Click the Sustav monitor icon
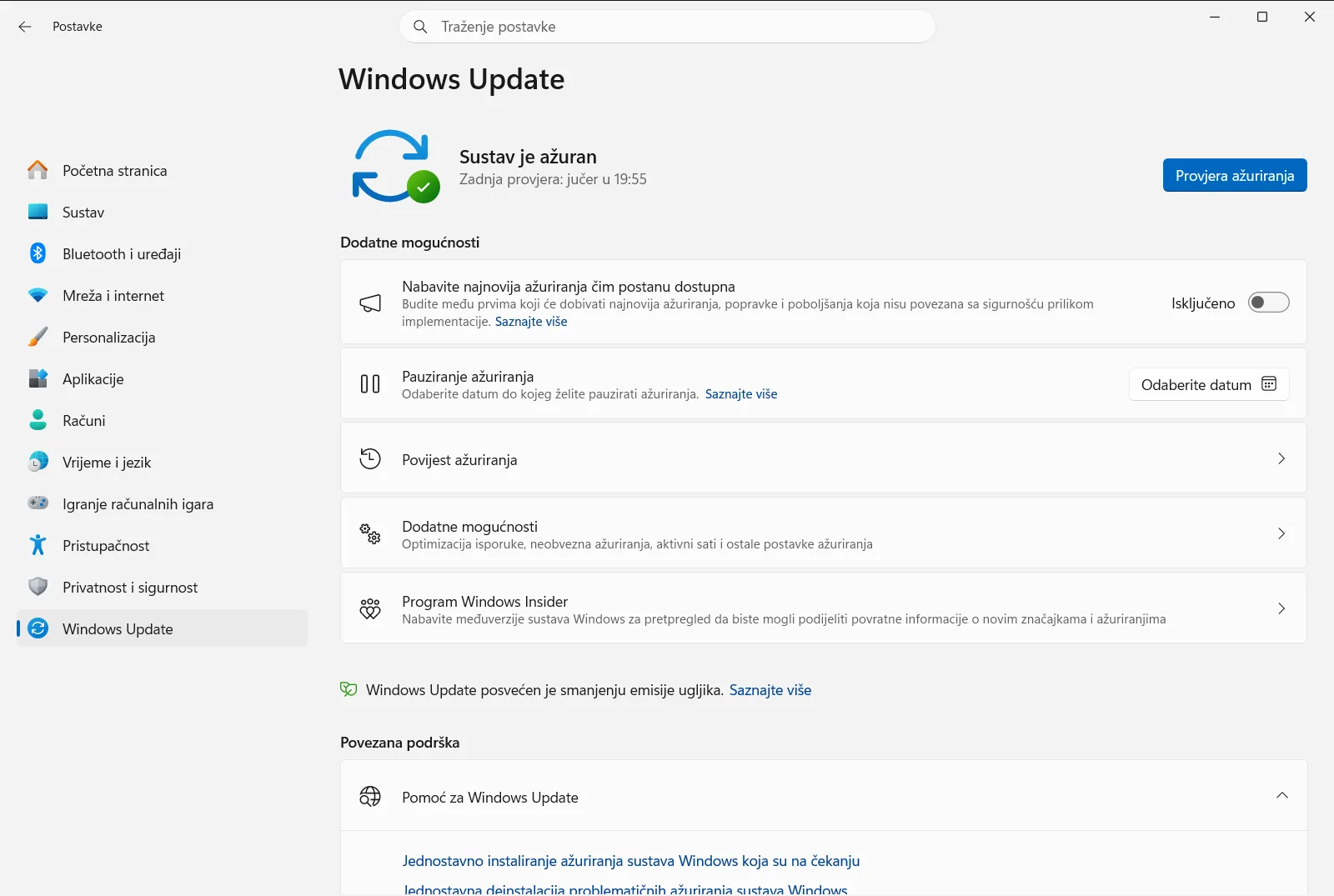Screen dimensions: 1334x896 coord(38,212)
